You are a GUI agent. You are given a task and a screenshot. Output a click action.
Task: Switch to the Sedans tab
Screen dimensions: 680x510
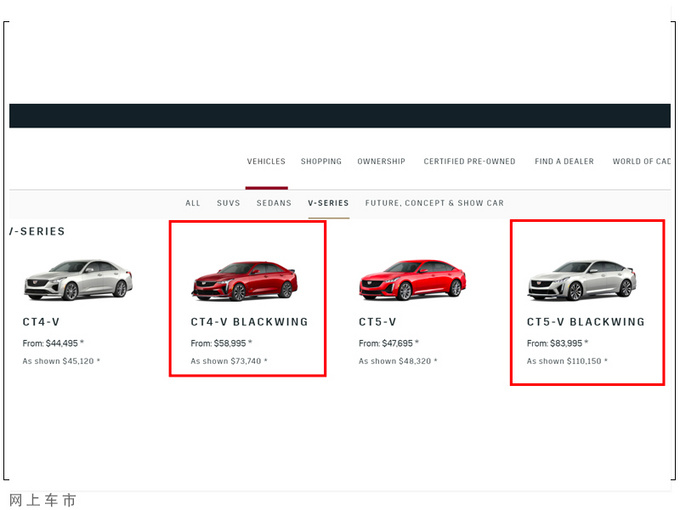(274, 203)
